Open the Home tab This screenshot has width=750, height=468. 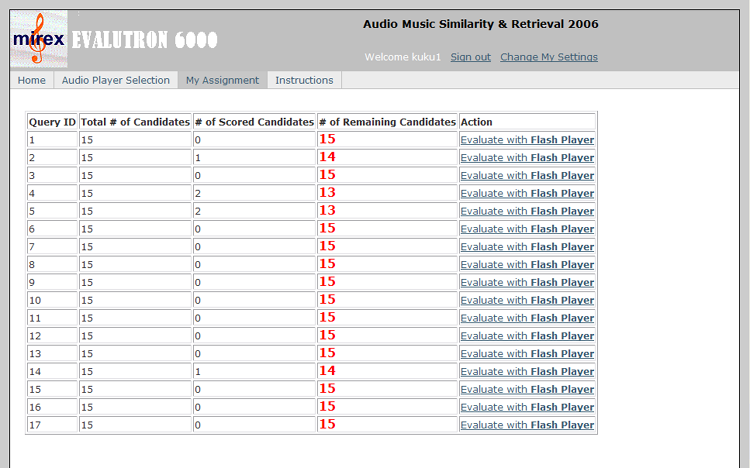(32, 80)
